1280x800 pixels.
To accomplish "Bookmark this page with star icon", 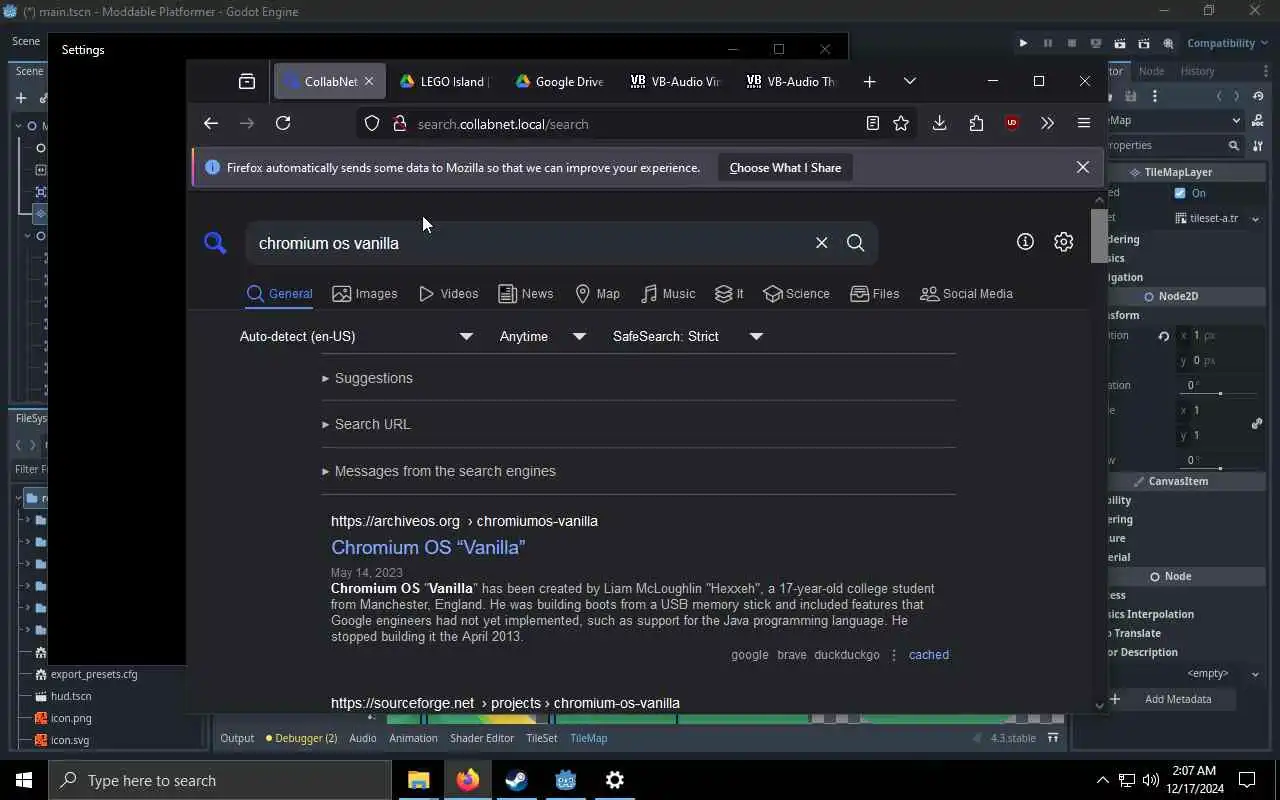I will (901, 123).
